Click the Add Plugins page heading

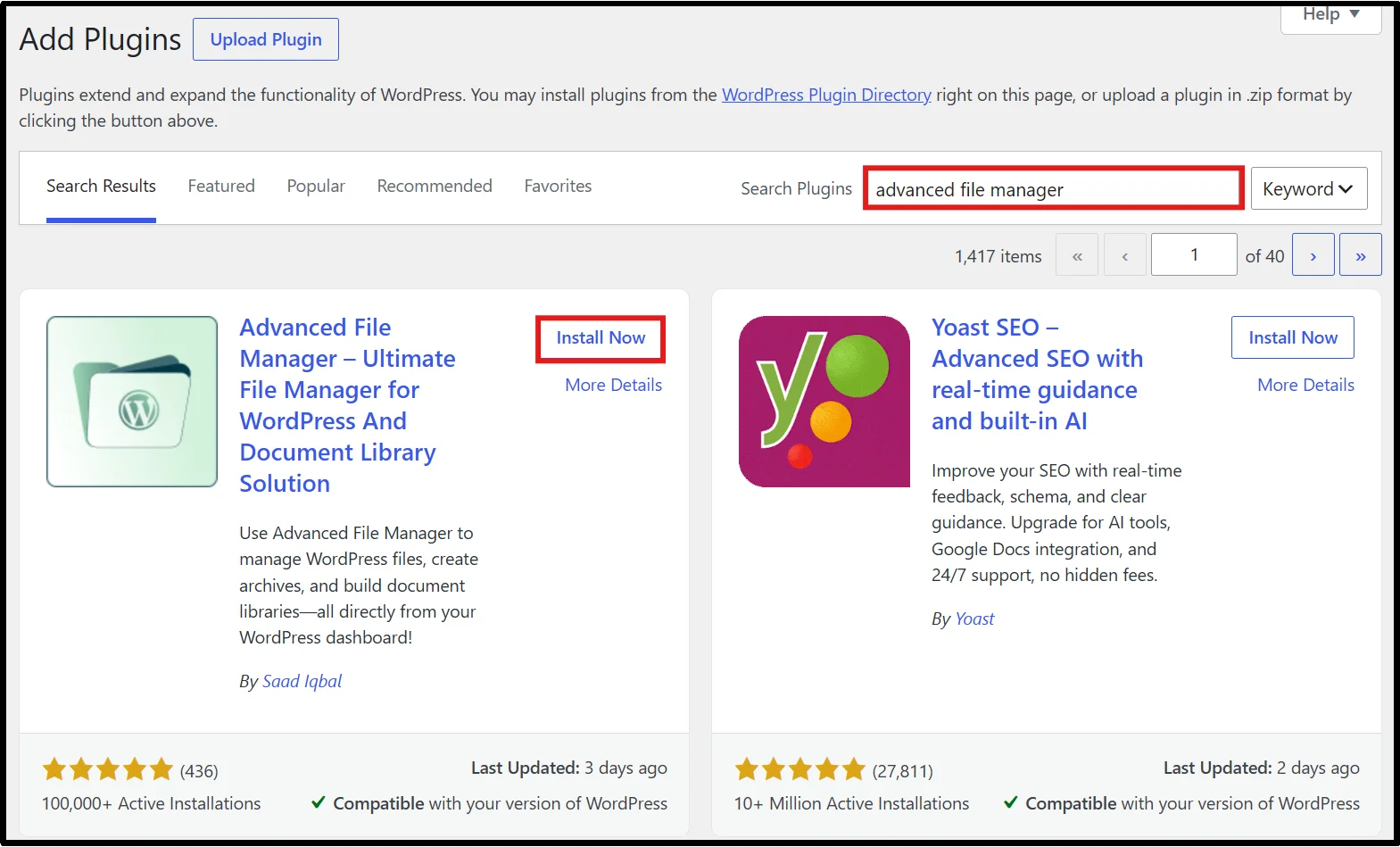100,39
